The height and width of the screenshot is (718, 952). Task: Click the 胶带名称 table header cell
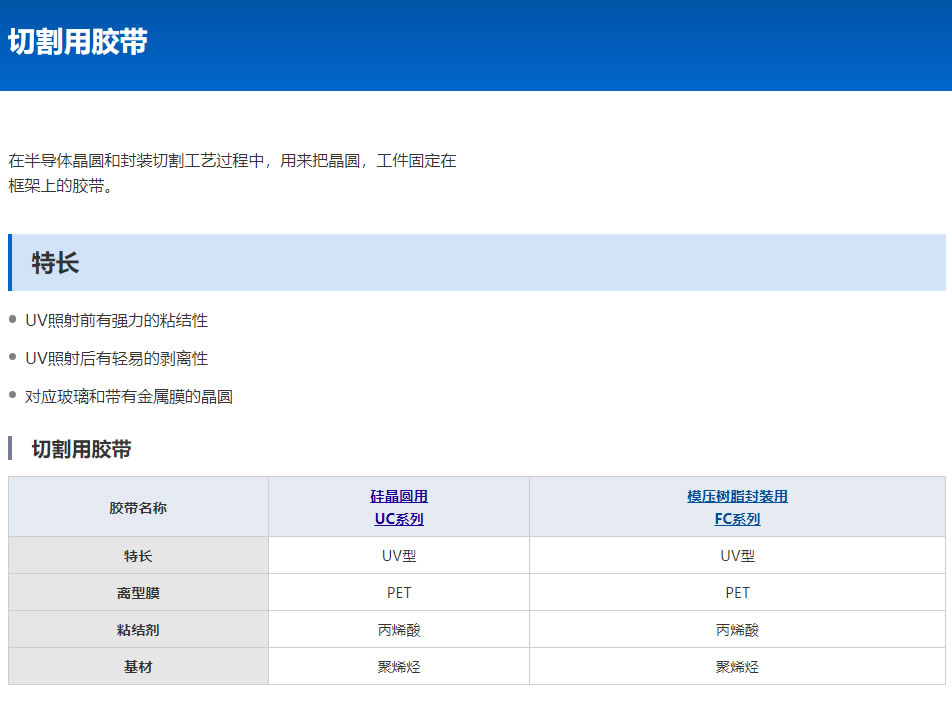[138, 508]
